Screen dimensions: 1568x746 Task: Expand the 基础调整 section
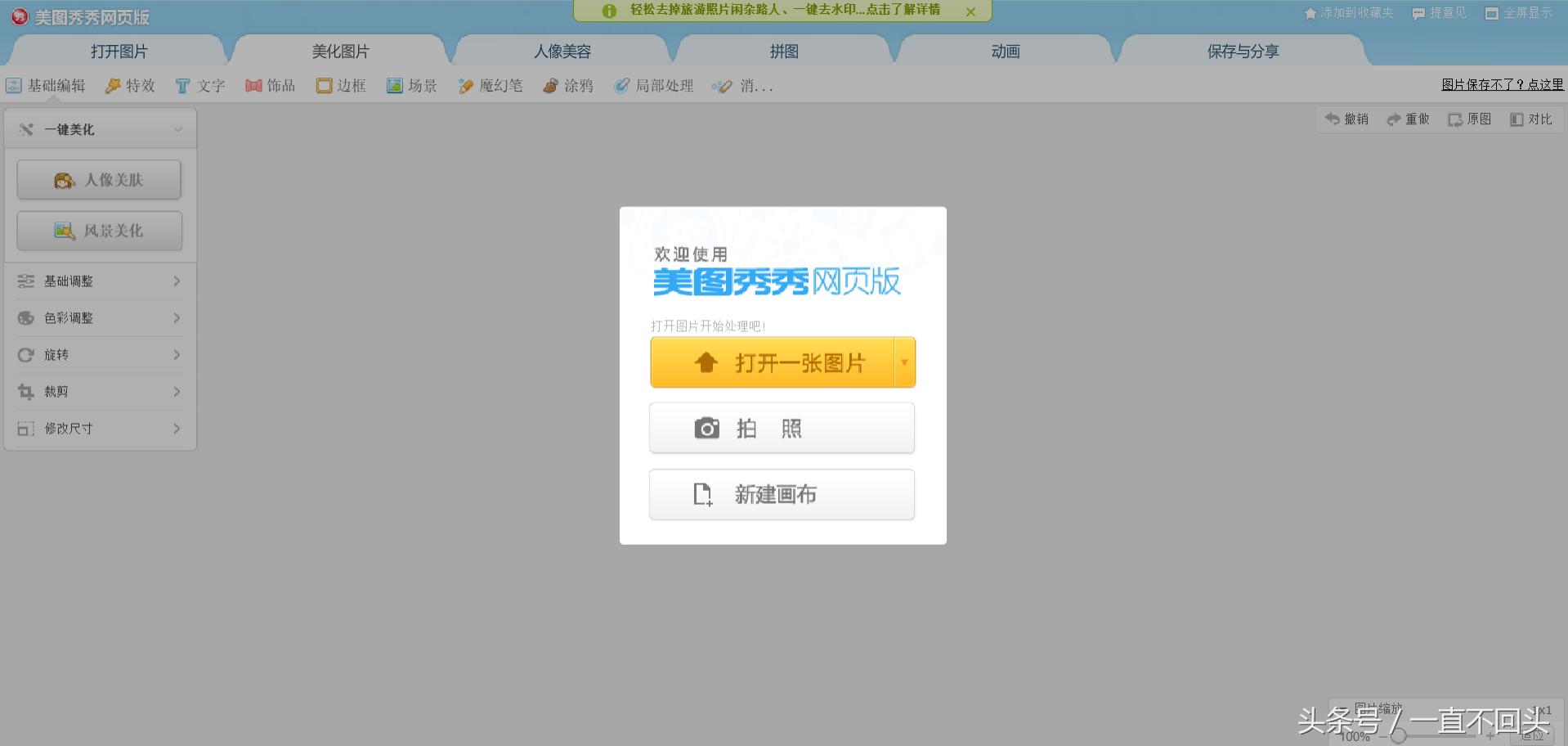pos(100,281)
